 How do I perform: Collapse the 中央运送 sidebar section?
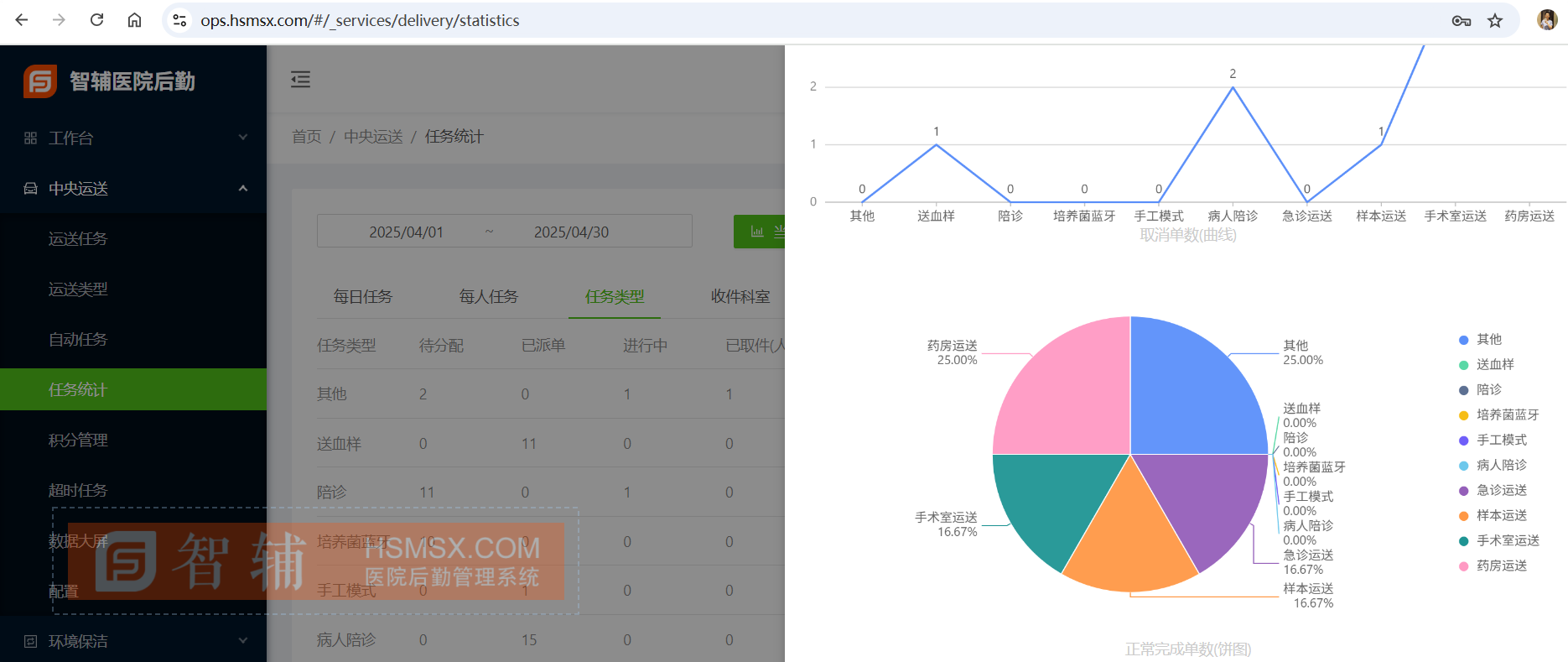[x=134, y=188]
